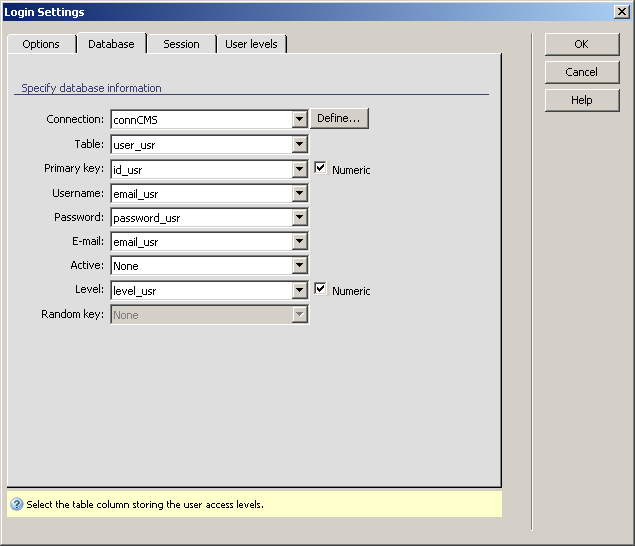
Task: Expand the Active column dropdown
Action: (x=299, y=266)
